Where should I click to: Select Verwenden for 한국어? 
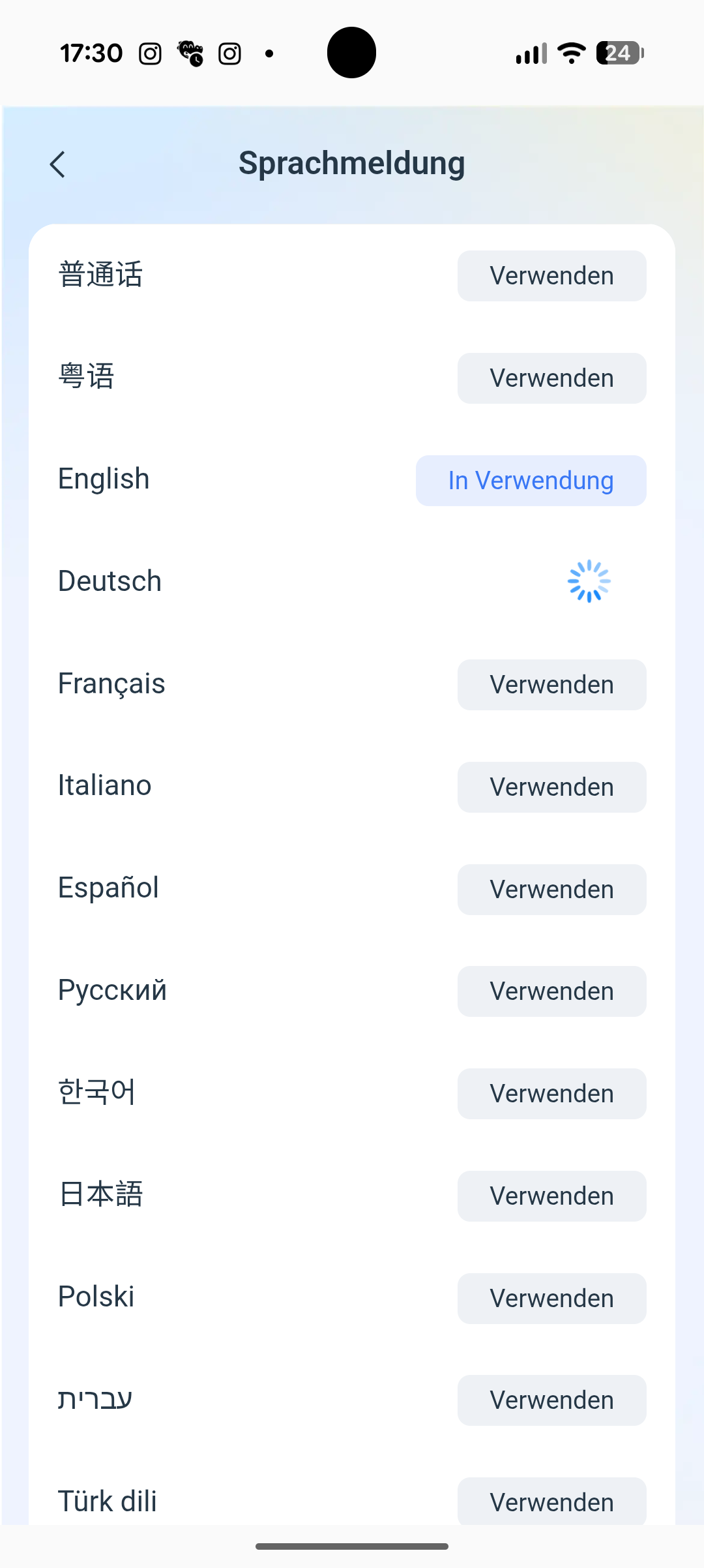[x=551, y=1094]
